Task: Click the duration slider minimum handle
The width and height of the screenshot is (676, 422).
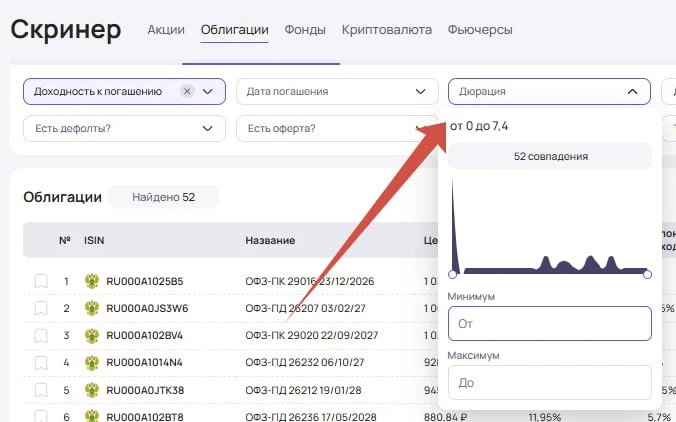Action: (x=452, y=274)
